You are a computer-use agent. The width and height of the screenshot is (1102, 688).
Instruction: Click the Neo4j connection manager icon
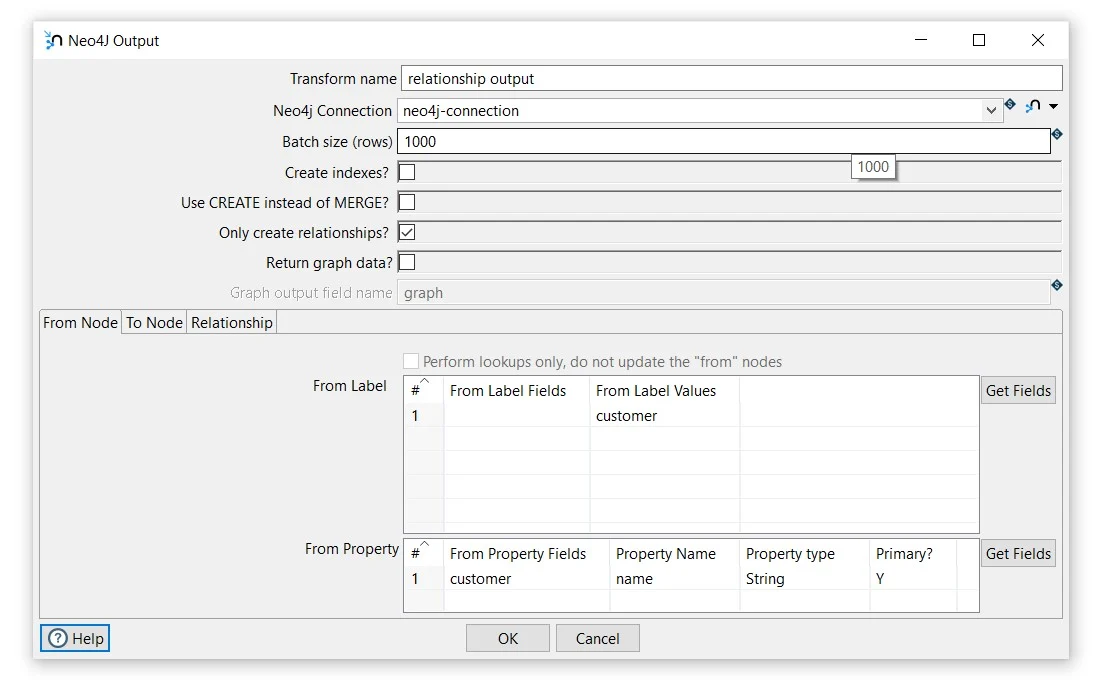point(1033,106)
